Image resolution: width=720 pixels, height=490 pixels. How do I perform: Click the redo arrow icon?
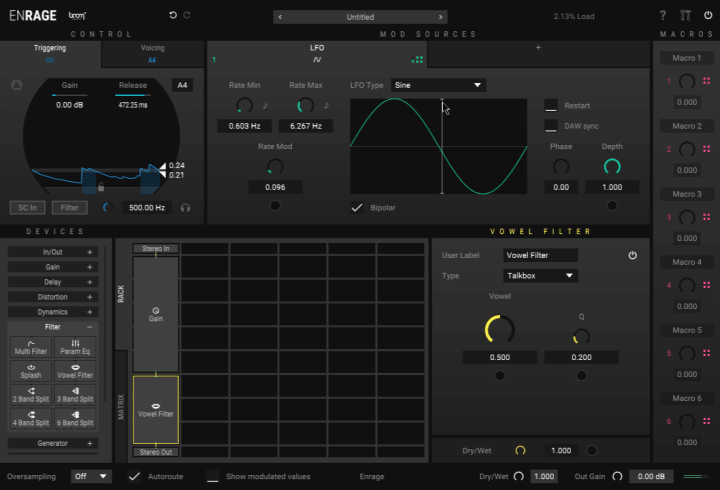[x=187, y=16]
